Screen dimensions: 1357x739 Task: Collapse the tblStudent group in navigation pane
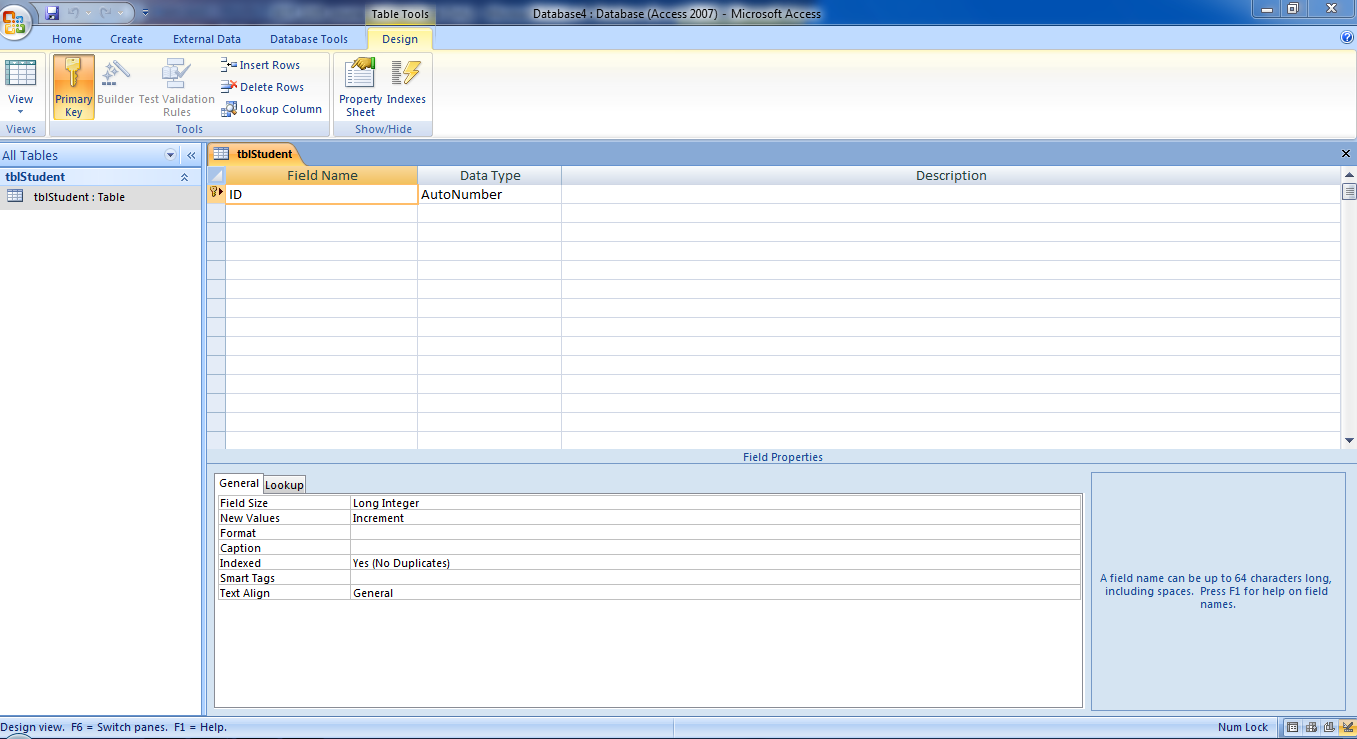tap(183, 176)
